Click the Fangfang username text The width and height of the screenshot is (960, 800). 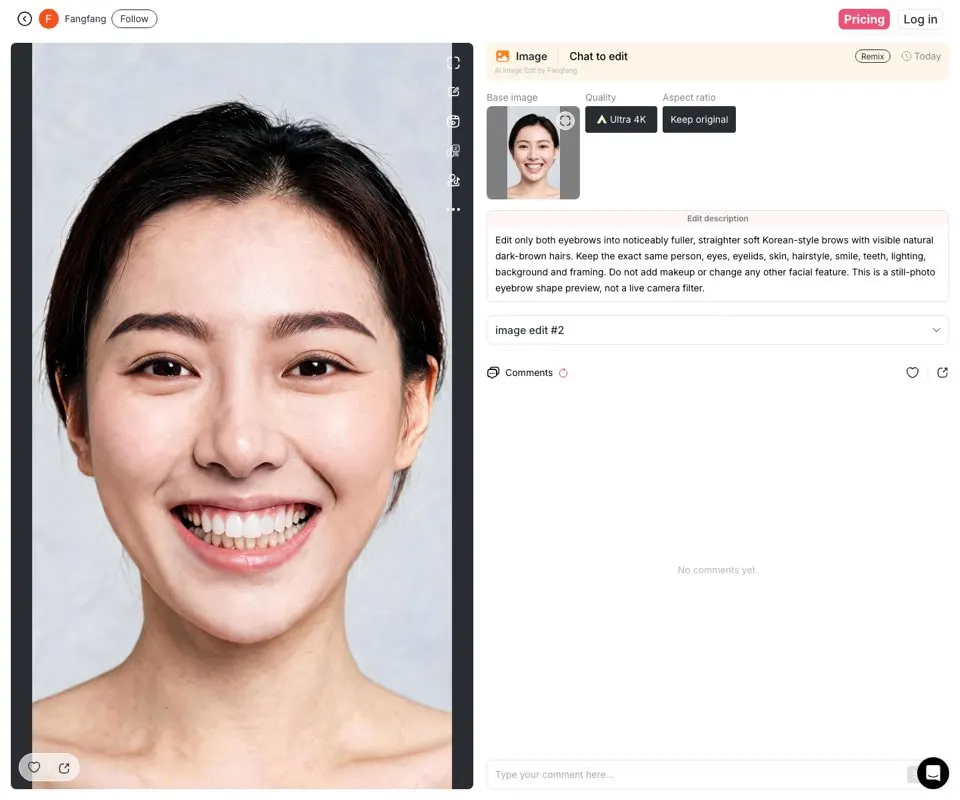coord(85,19)
